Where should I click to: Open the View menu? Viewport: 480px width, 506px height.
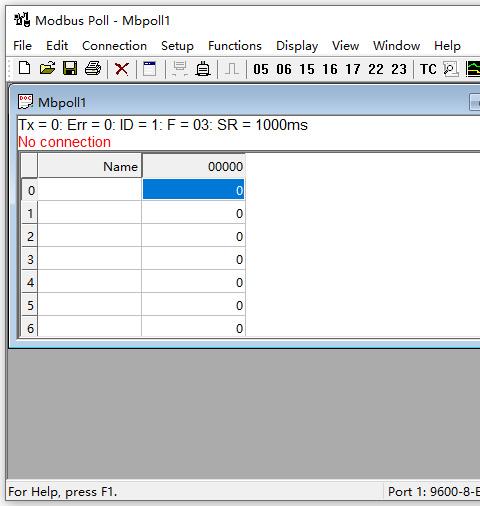pyautogui.click(x=345, y=46)
